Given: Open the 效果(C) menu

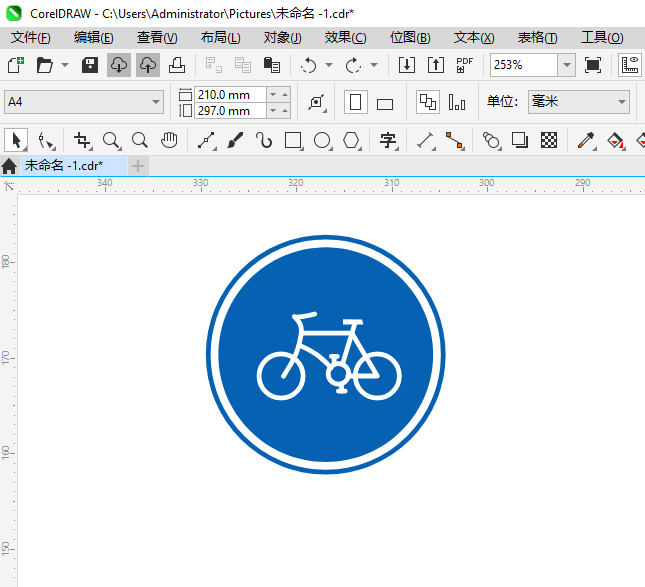Looking at the screenshot, I should click(345, 38).
